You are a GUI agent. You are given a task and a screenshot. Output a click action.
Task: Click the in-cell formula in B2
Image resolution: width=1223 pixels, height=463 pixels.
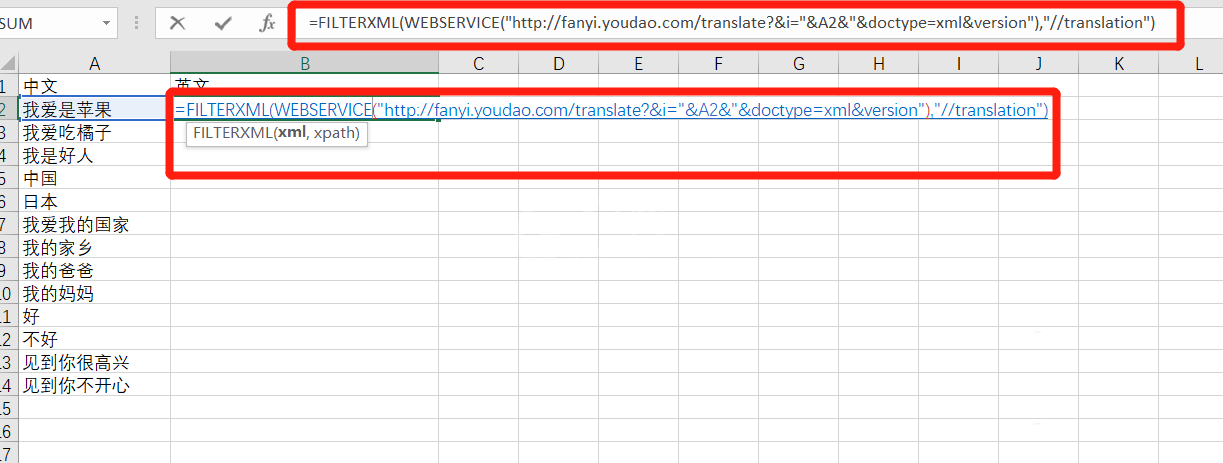(611, 110)
